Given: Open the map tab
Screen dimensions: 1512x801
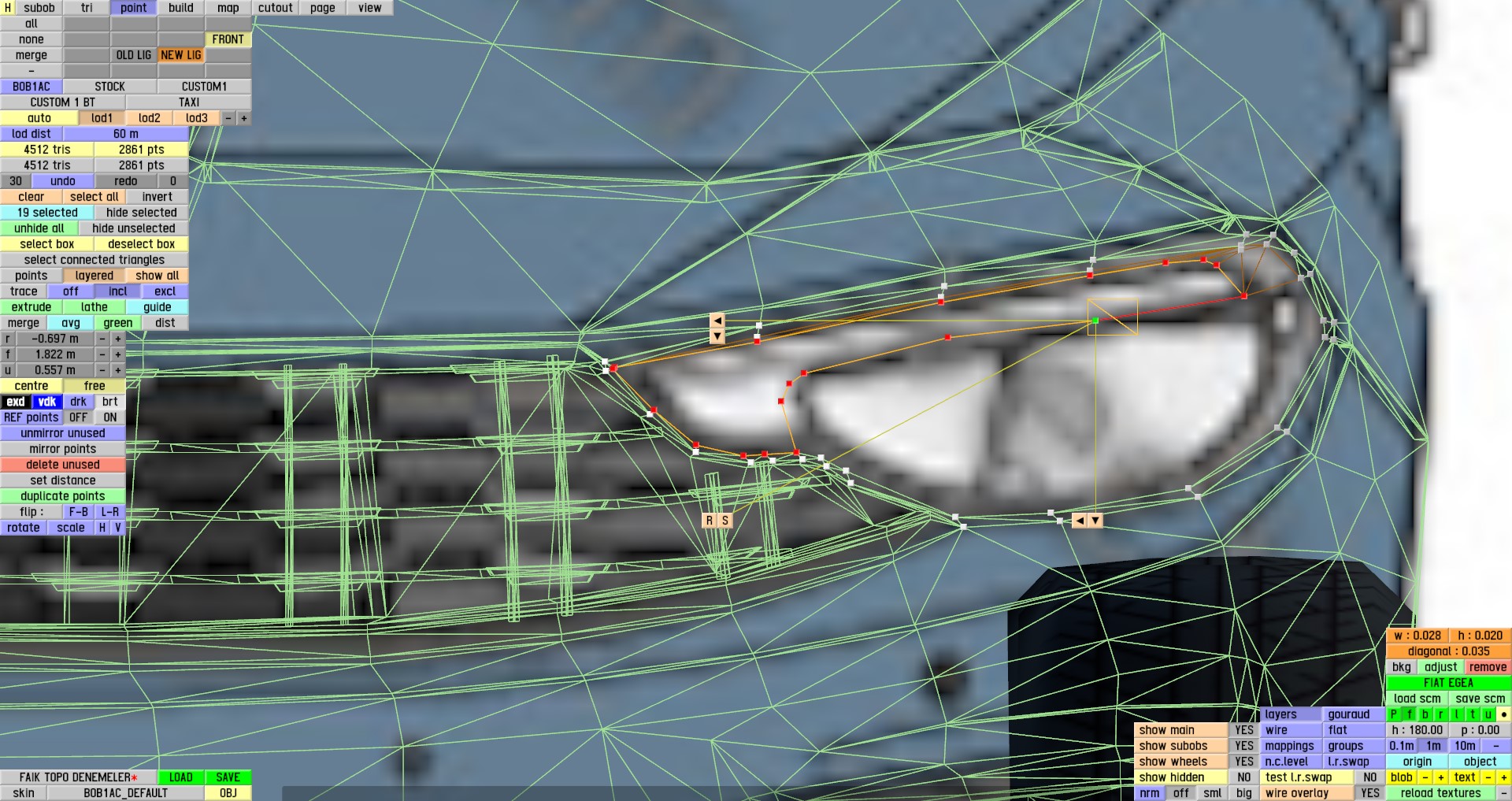Looking at the screenshot, I should coord(228,8).
